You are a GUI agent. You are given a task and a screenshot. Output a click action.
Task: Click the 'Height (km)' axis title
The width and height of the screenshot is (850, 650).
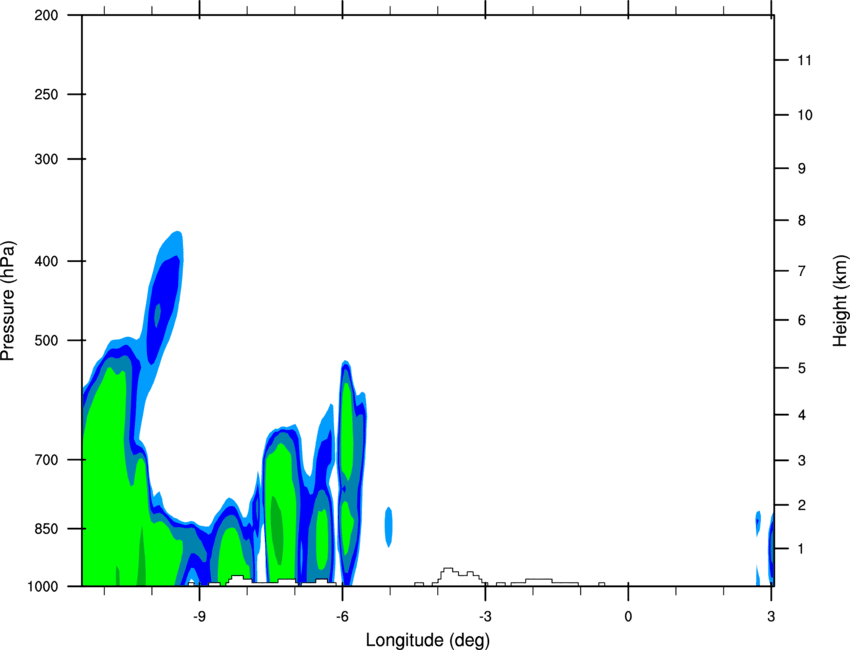[x=840, y=301]
